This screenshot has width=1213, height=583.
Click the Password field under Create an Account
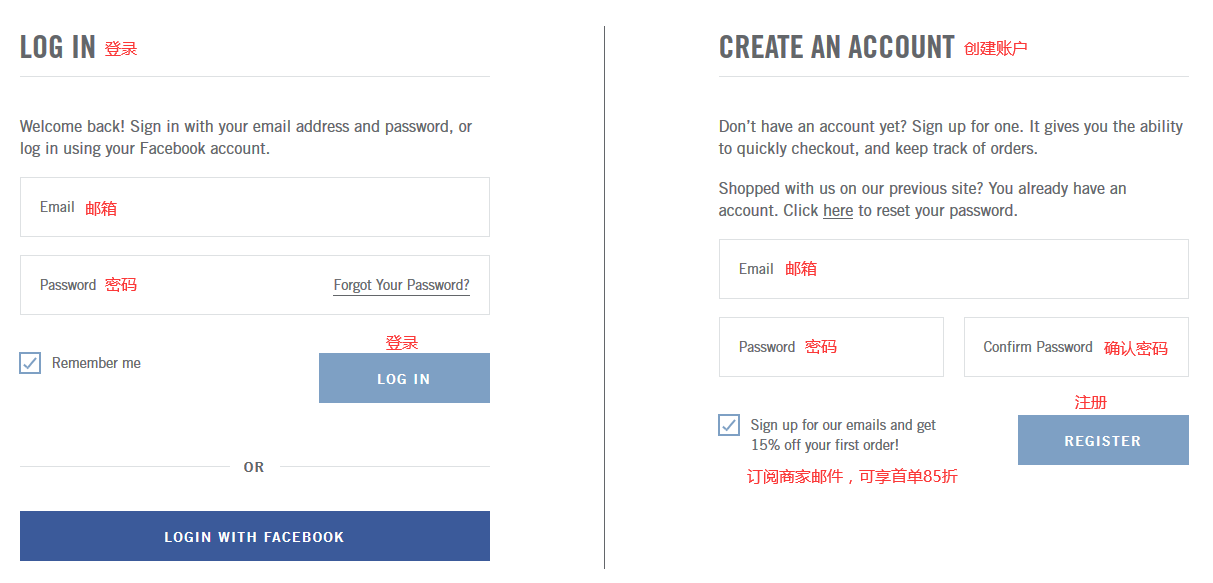click(x=830, y=347)
